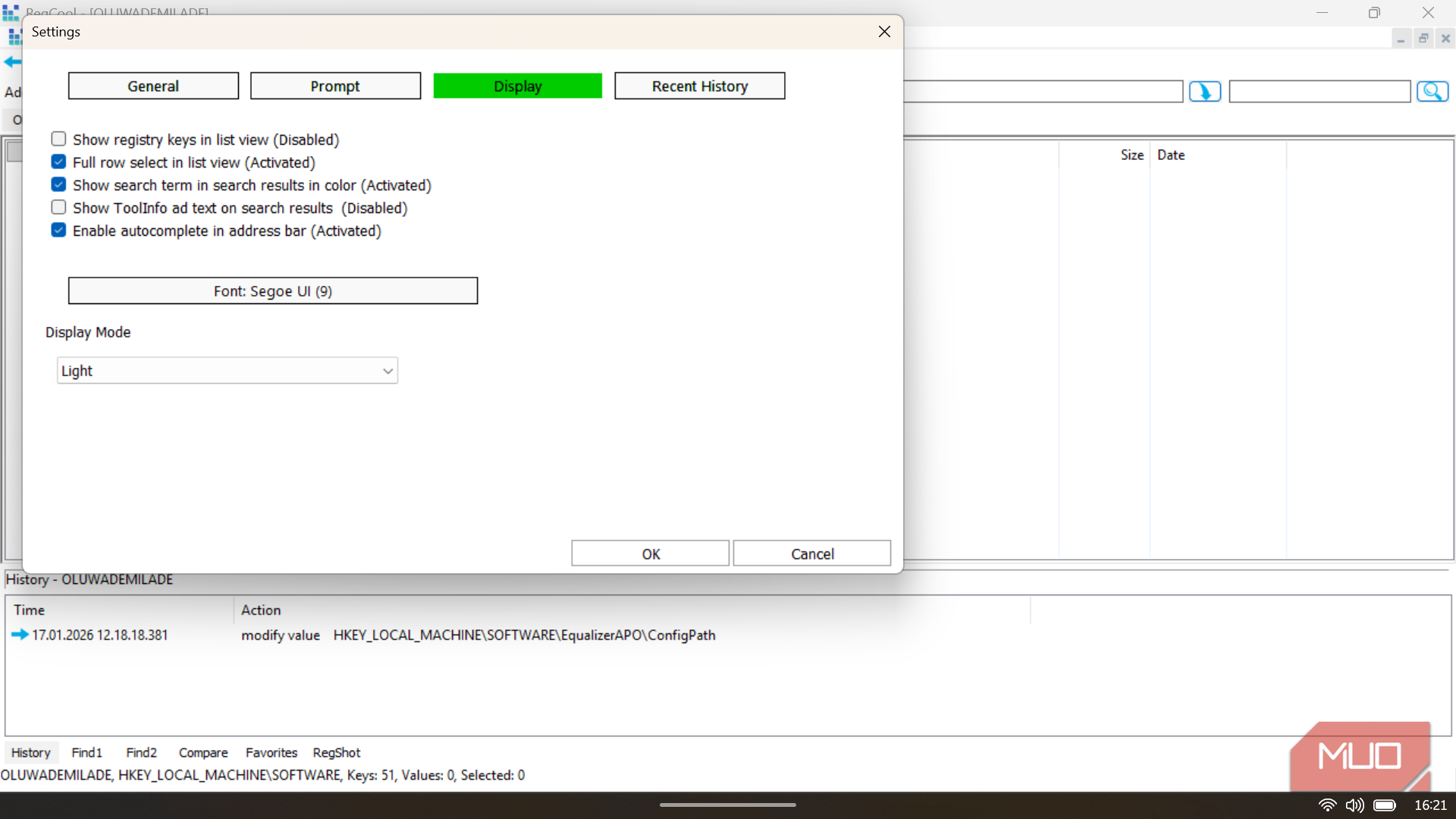Toggle Show search term in color checkbox
This screenshot has height=819, width=1456.
[58, 185]
